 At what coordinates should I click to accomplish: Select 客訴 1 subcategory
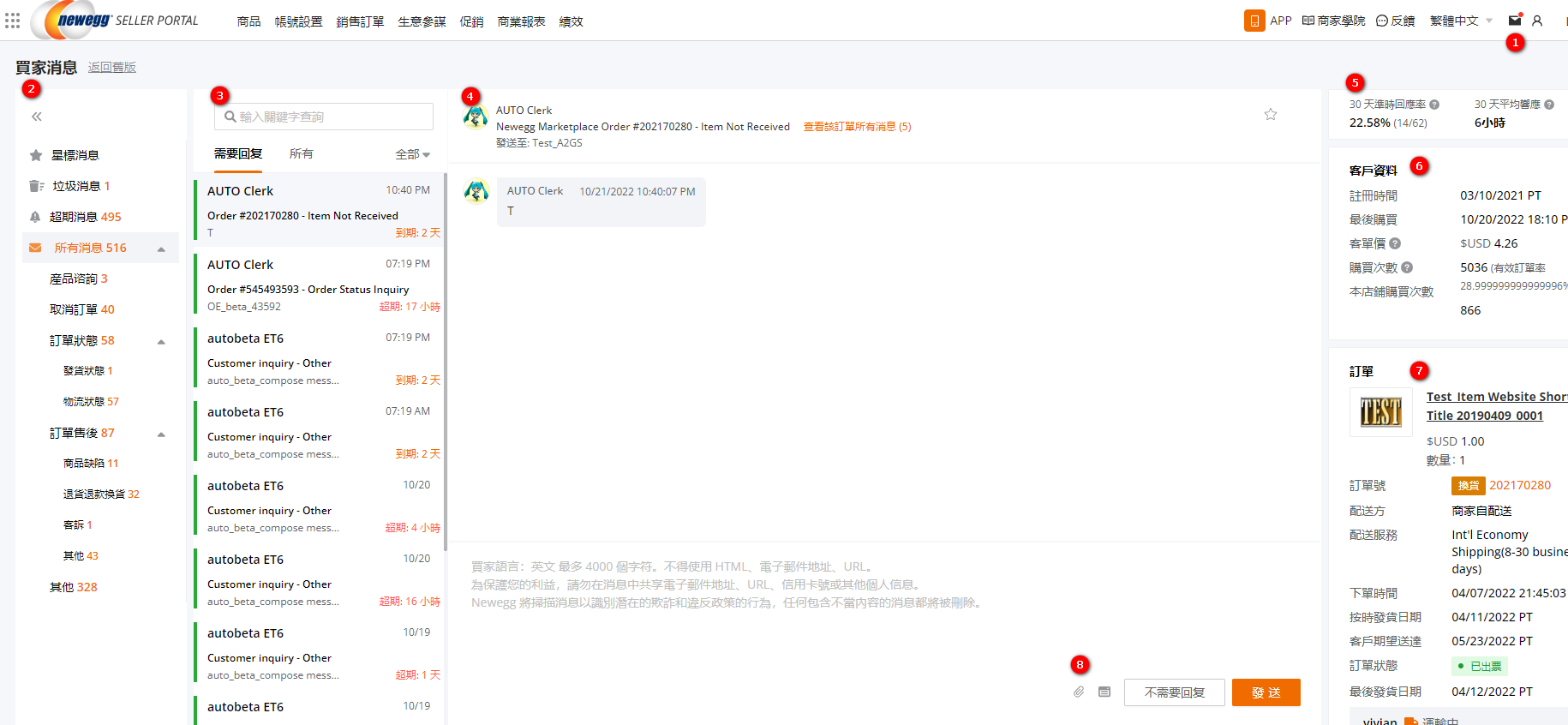point(78,525)
